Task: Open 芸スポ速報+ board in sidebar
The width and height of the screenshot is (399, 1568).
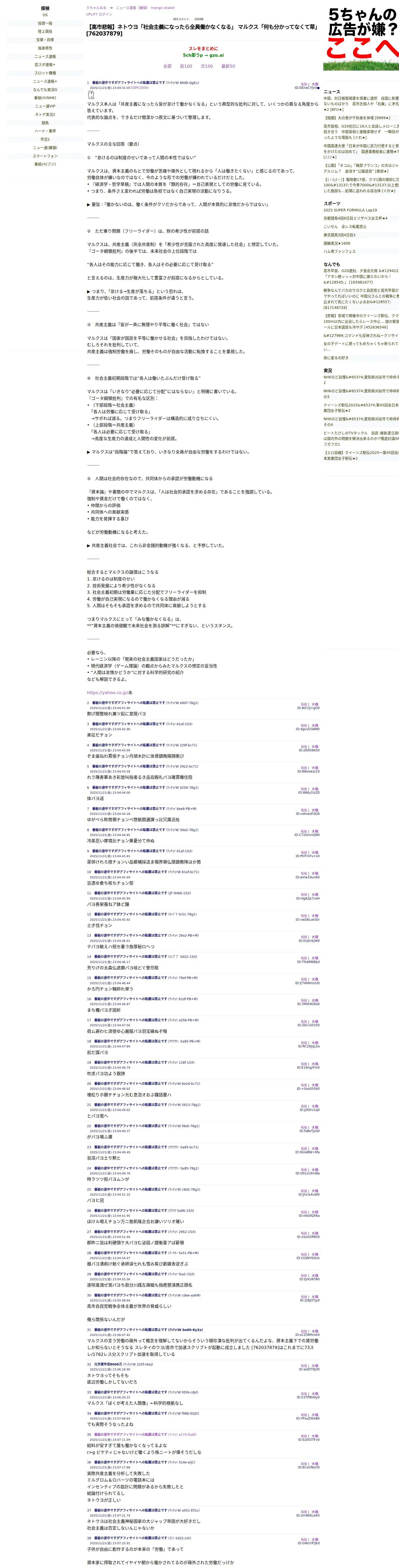Action: (x=45, y=65)
